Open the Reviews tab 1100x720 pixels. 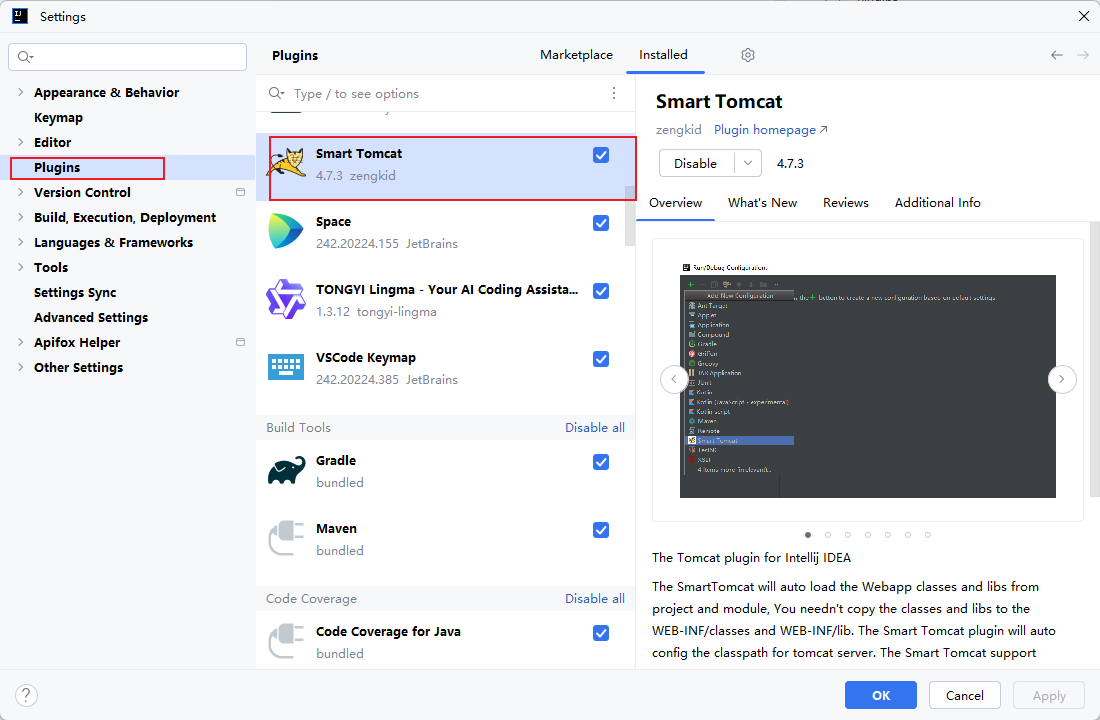(845, 203)
